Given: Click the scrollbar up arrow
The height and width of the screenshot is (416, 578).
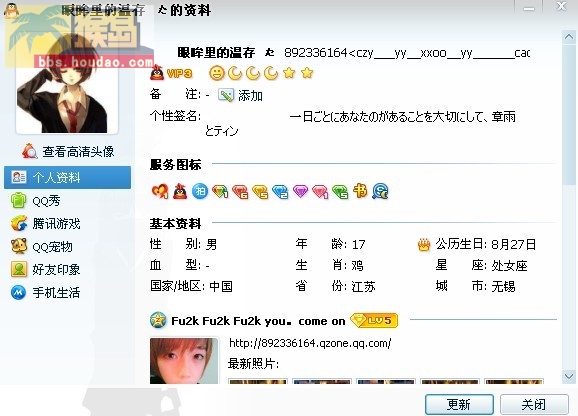Looking at the screenshot, I should [x=569, y=37].
